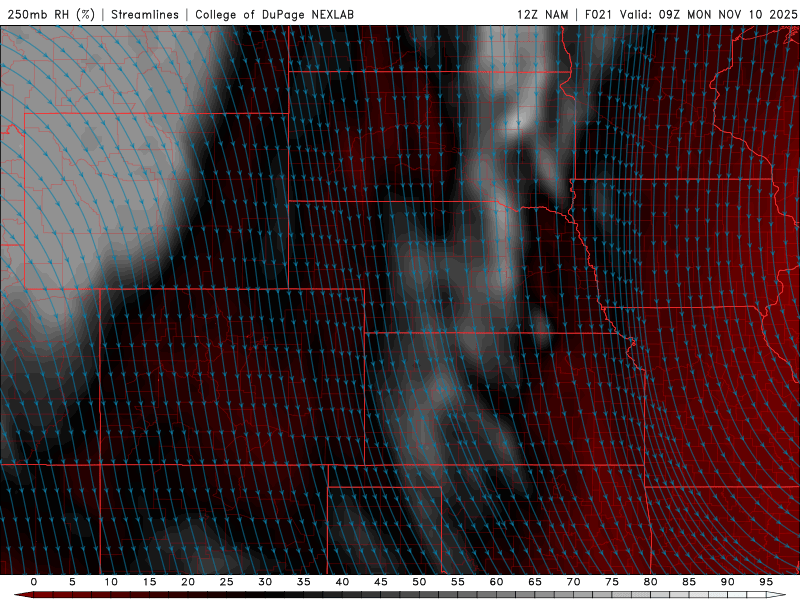Click the '0' value on color scale
This screenshot has height=600, width=800.
tap(34, 582)
